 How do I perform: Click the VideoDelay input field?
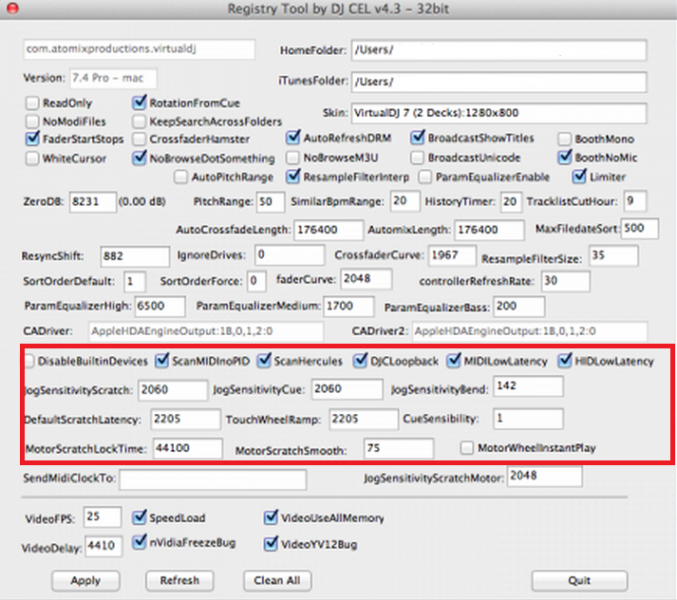pos(104,546)
